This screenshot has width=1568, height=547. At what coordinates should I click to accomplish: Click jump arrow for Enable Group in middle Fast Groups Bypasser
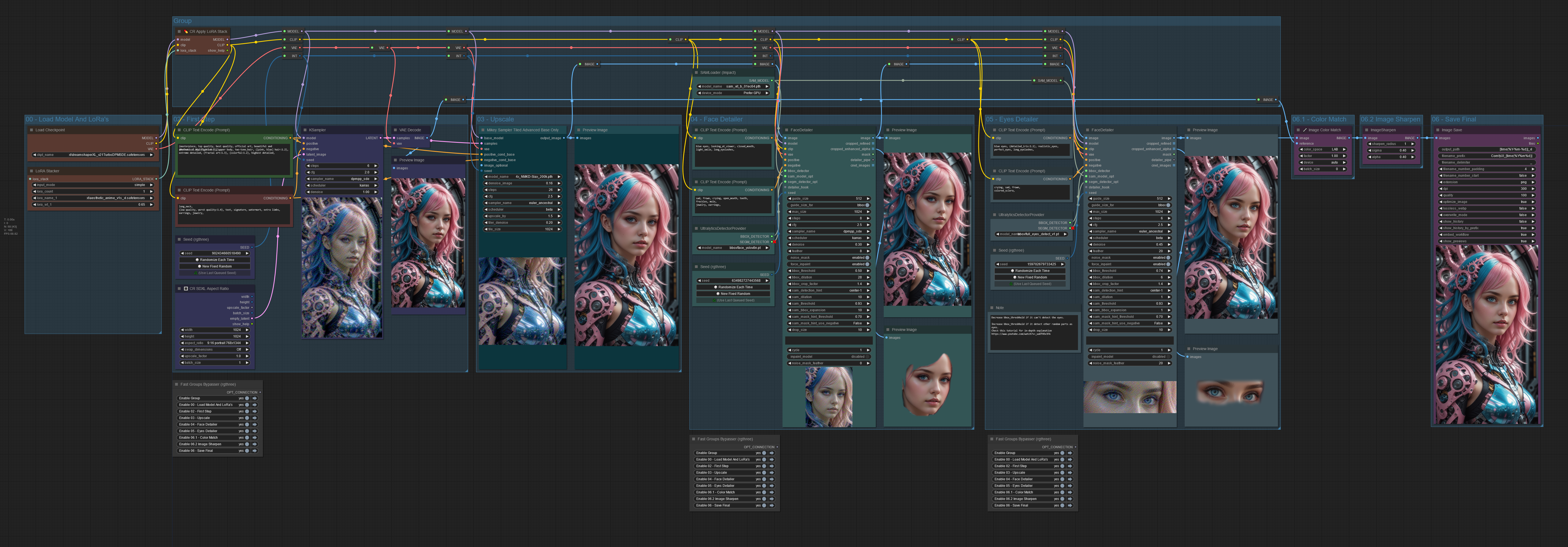[x=772, y=453]
